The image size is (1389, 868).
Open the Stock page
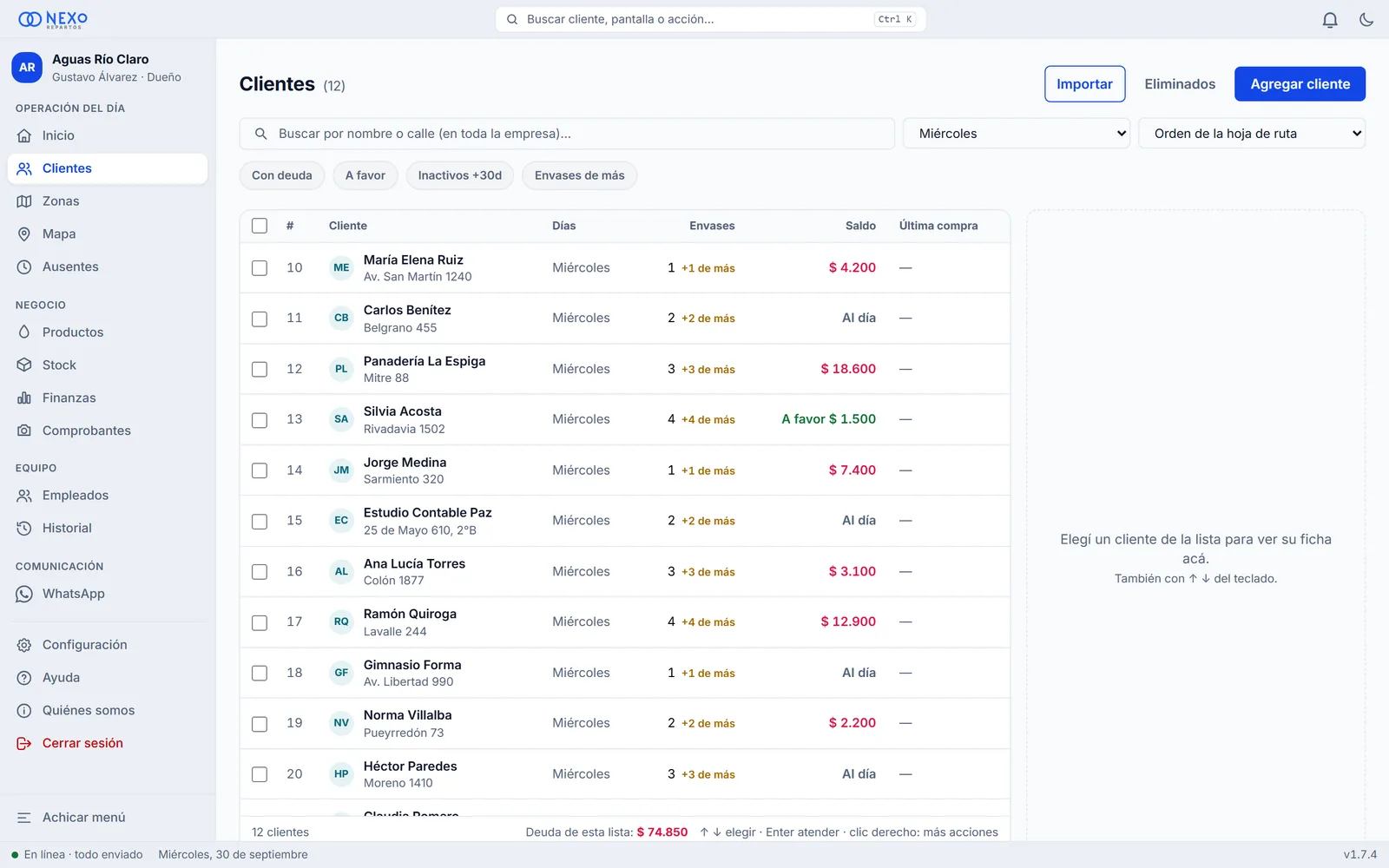tap(108, 365)
